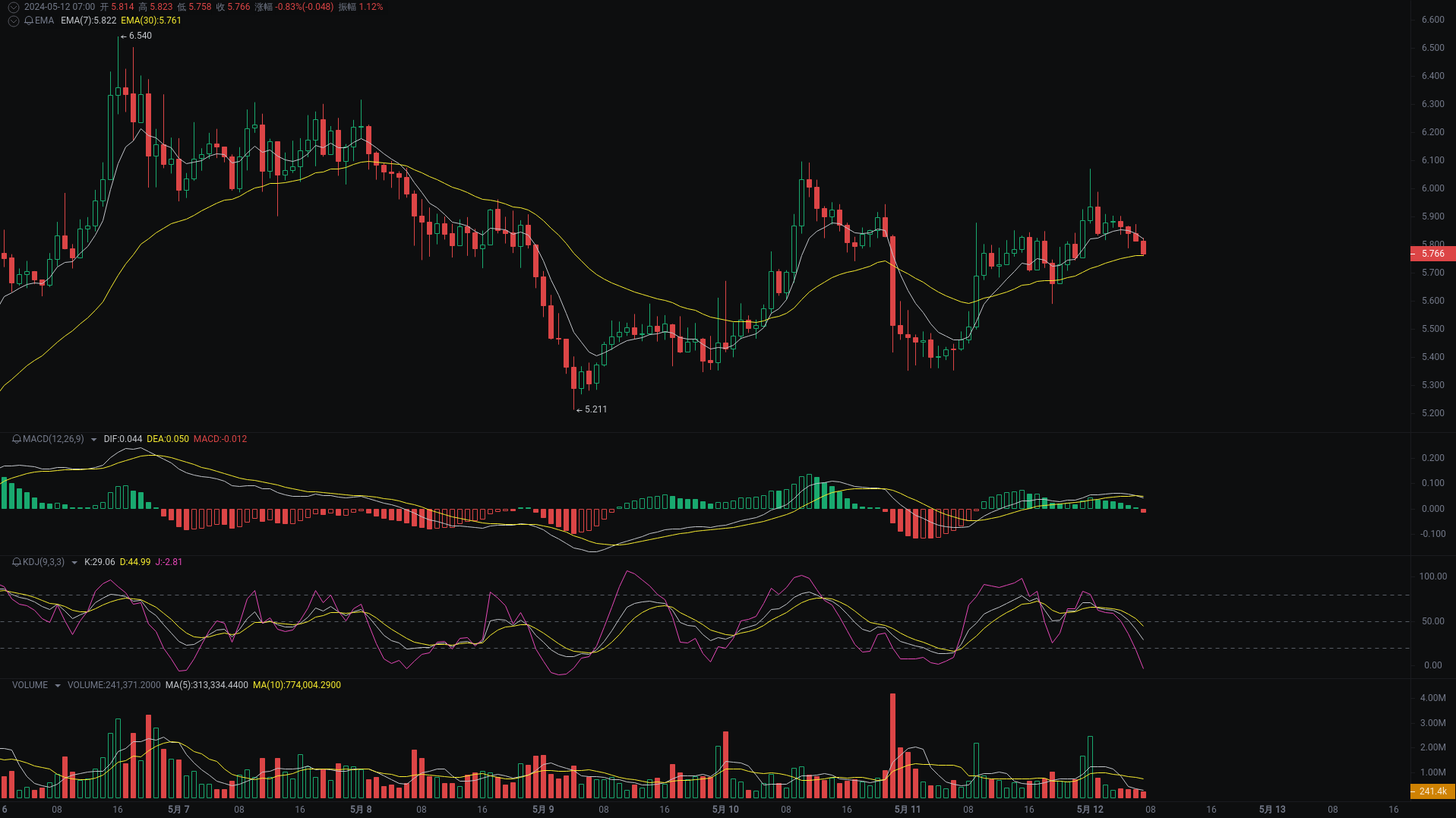The image size is (1456, 818).
Task: Click the 6.000 price axis label
Action: [1433, 188]
